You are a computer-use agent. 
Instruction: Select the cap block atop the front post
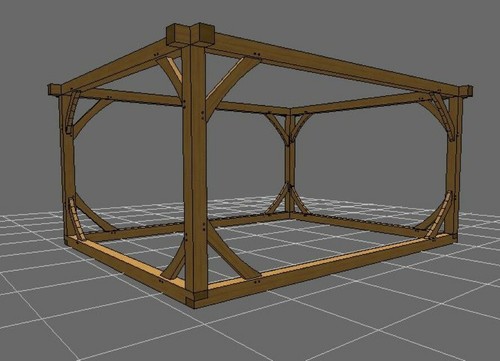click(189, 34)
